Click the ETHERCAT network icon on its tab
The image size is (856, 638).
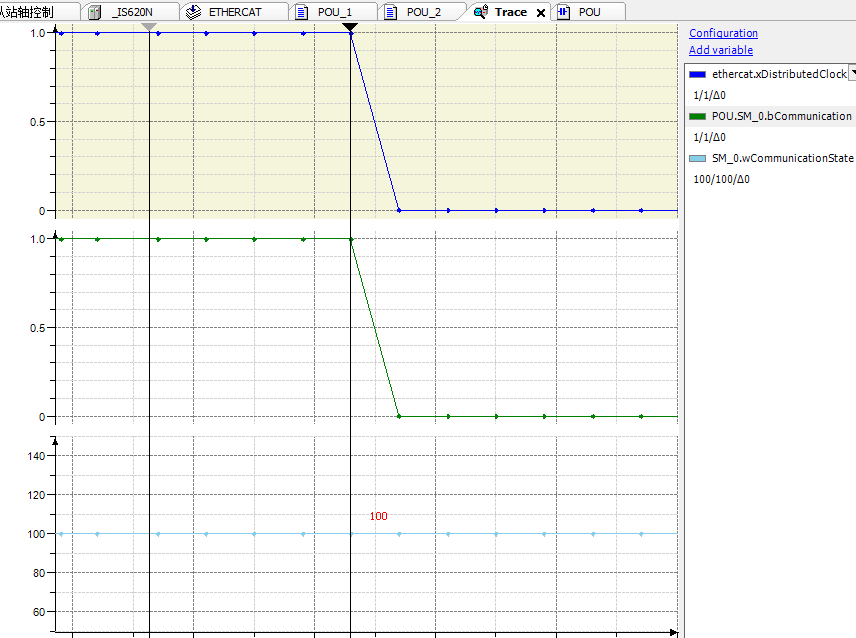(x=191, y=12)
